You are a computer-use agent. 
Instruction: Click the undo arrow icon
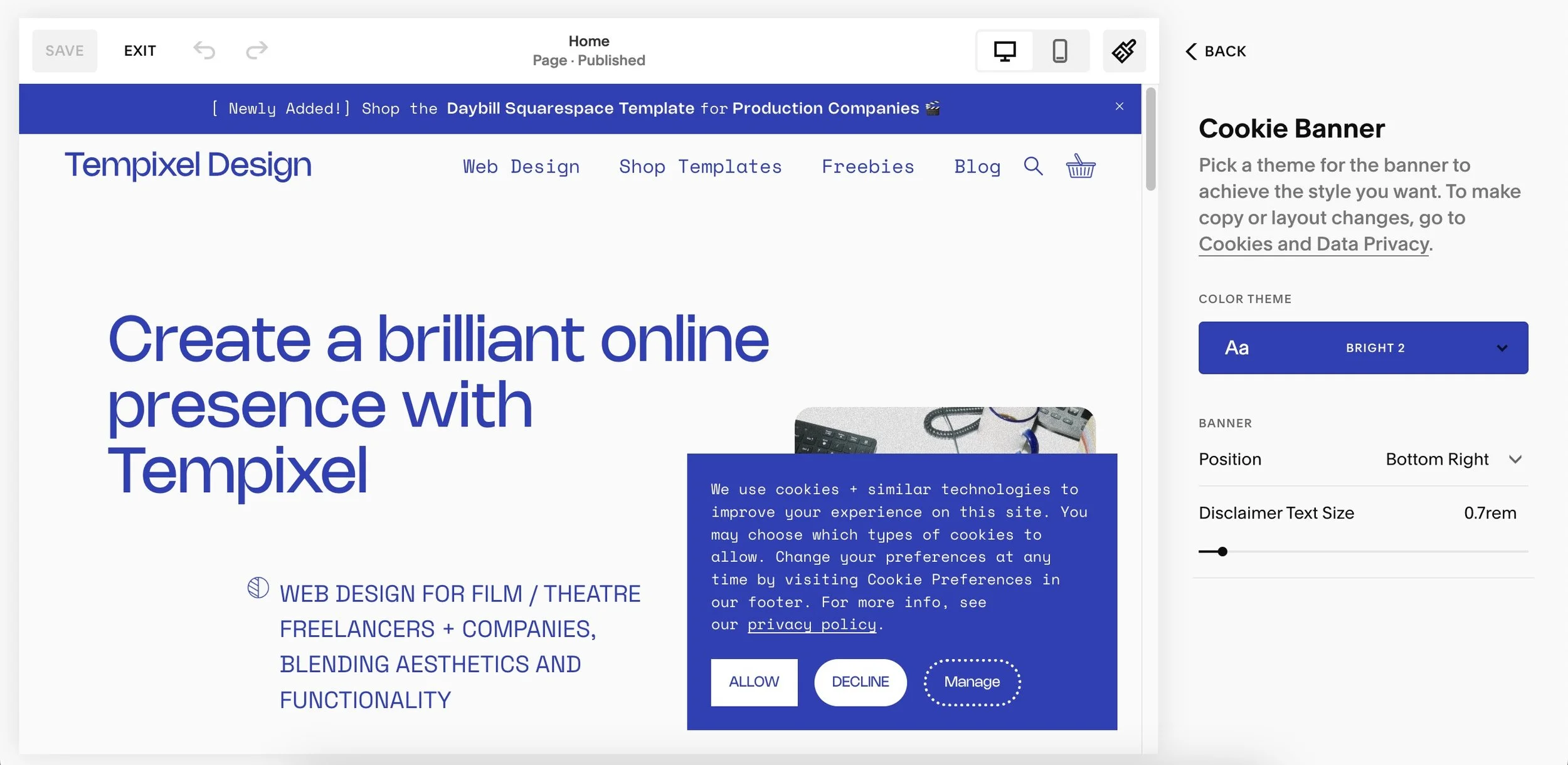[204, 50]
